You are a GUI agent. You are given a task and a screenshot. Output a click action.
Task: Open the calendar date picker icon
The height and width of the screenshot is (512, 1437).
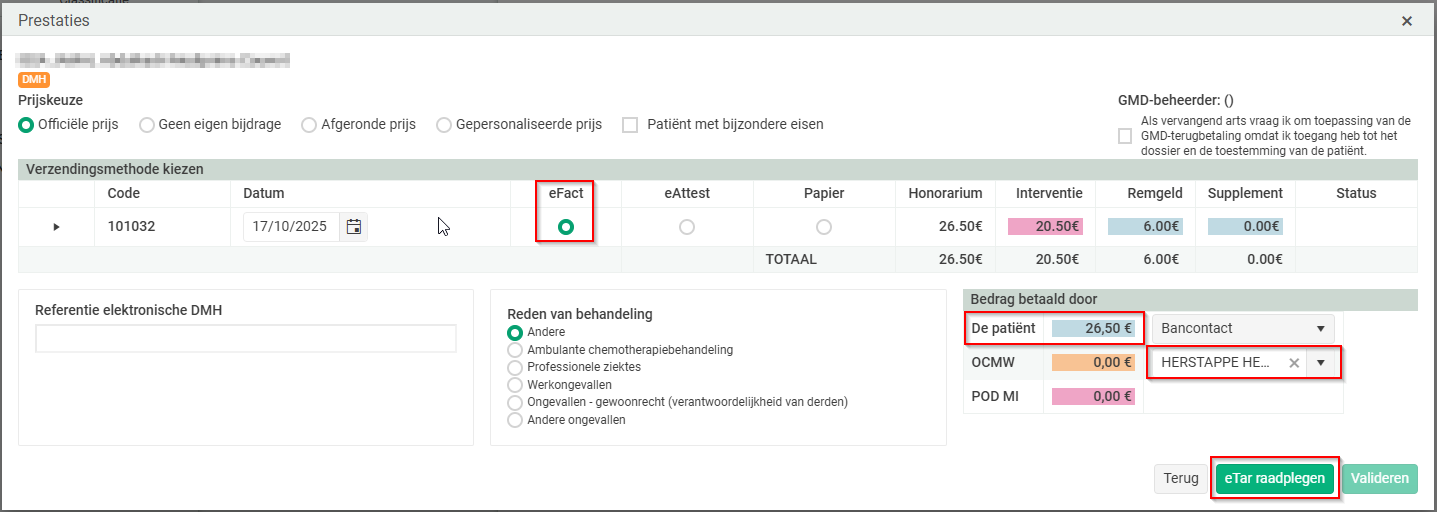[353, 227]
